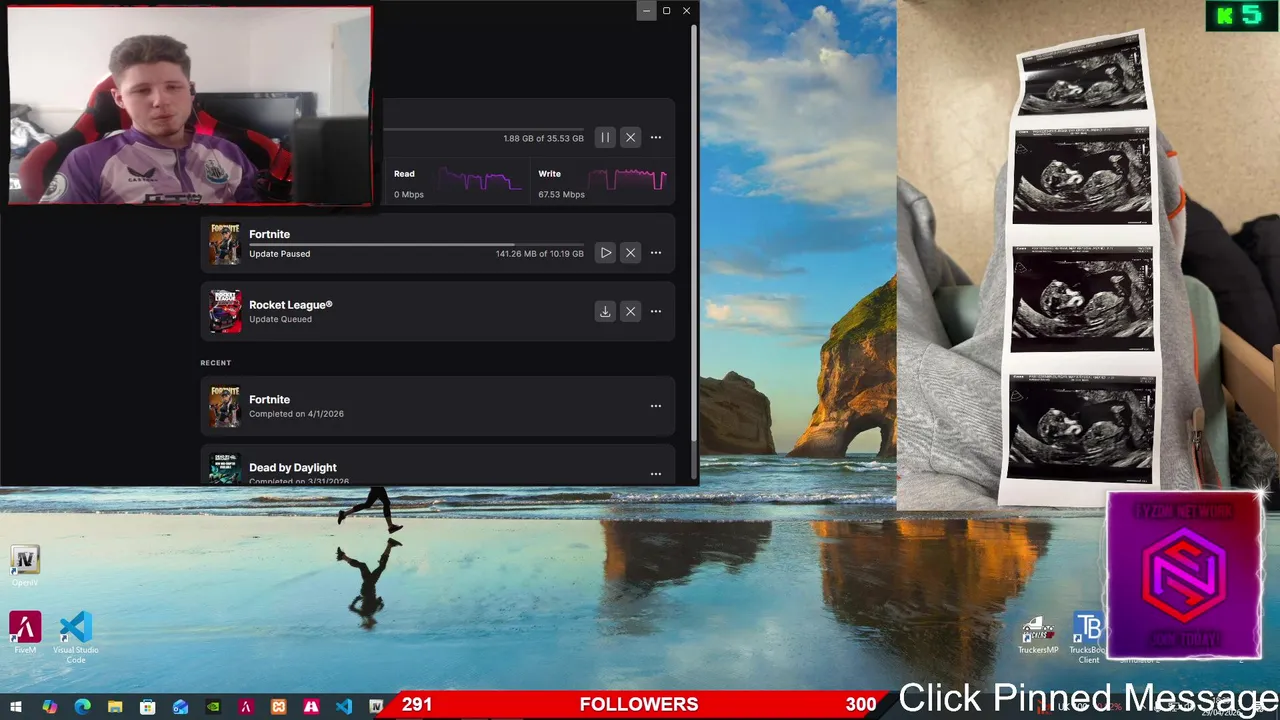This screenshot has height=720, width=1280.
Task: Click the '67.53 Mbps' write speed value
Action: [561, 194]
